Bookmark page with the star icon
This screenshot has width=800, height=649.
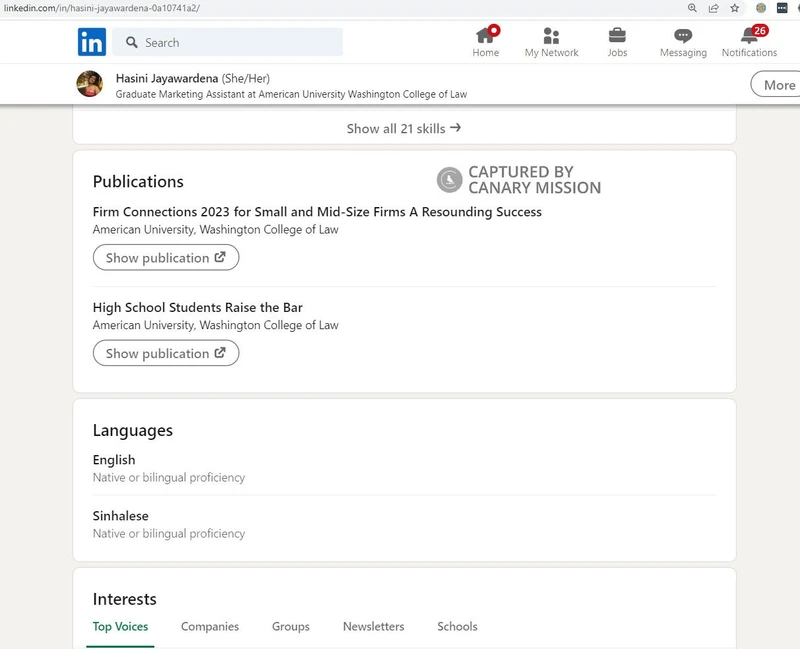click(735, 8)
